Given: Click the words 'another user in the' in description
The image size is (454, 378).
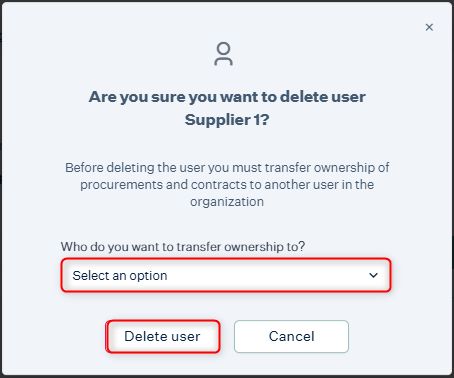Looking at the screenshot, I should 319,184.
